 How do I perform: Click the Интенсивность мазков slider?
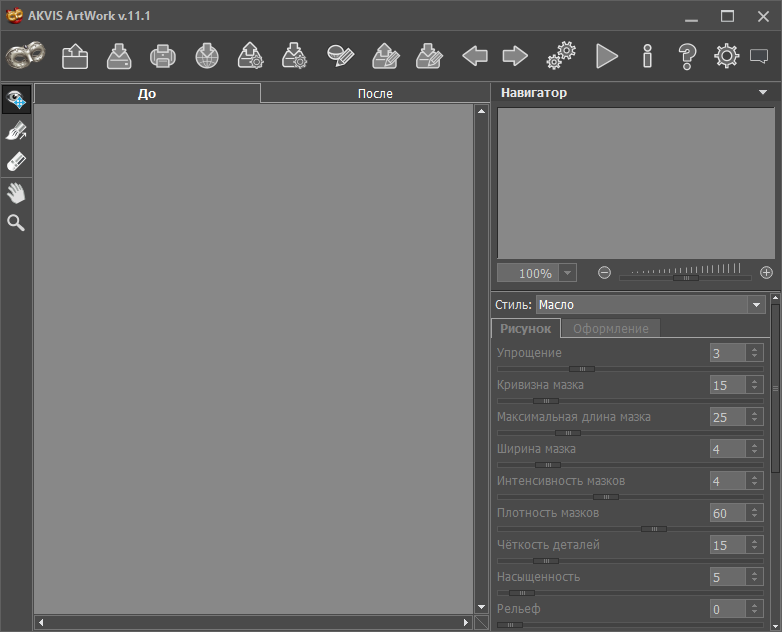click(630, 497)
